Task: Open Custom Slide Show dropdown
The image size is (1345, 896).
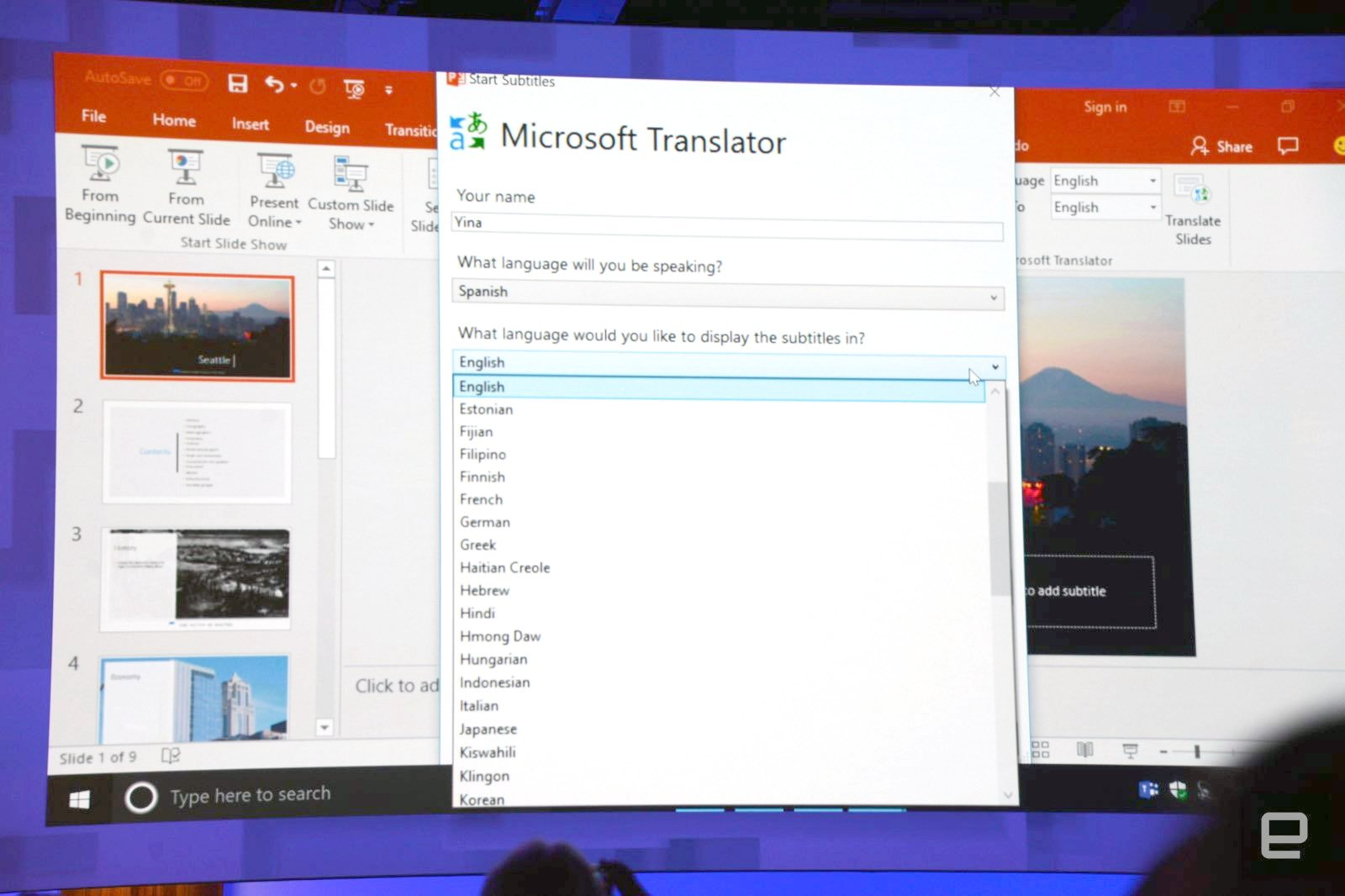Action: (x=351, y=194)
